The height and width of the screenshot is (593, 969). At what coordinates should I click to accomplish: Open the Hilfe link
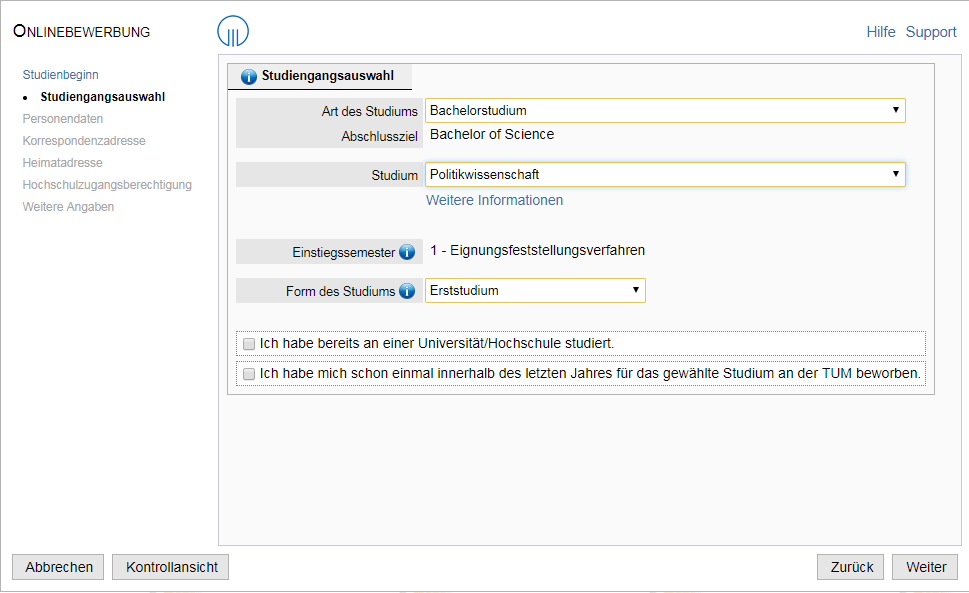pyautogui.click(x=881, y=32)
